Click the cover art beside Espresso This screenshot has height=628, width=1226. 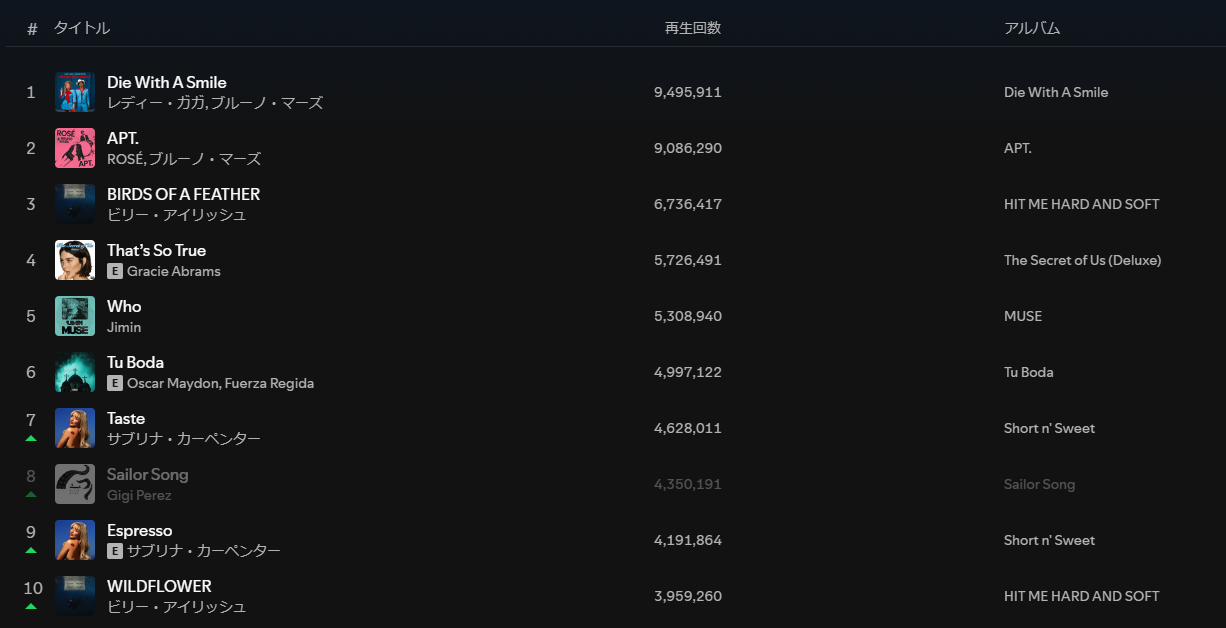tap(75, 540)
